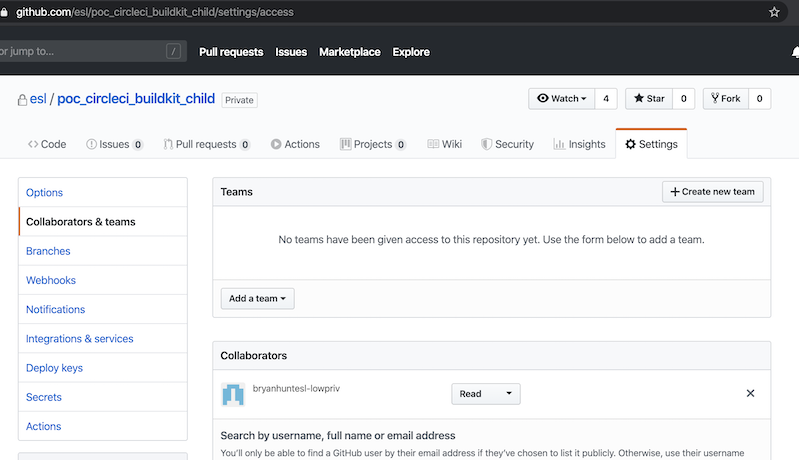Screen dimensions: 799x460
Task: Fork the repository
Action: [x=726, y=99]
